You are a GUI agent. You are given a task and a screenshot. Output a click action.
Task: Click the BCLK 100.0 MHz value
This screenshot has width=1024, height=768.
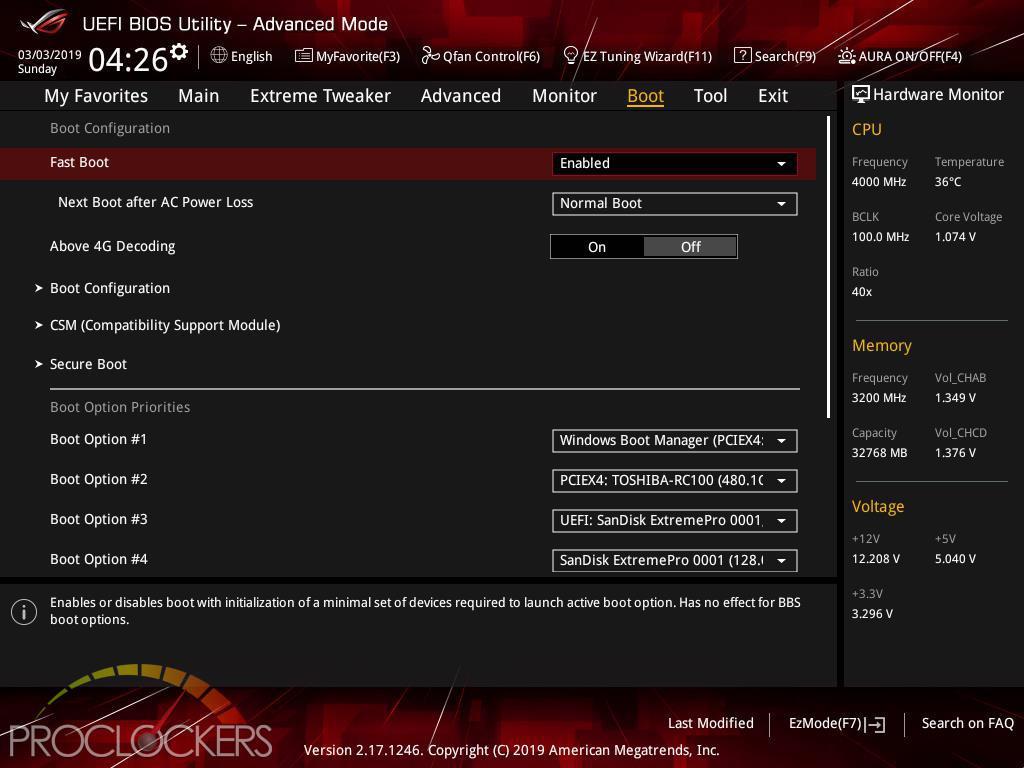(880, 236)
